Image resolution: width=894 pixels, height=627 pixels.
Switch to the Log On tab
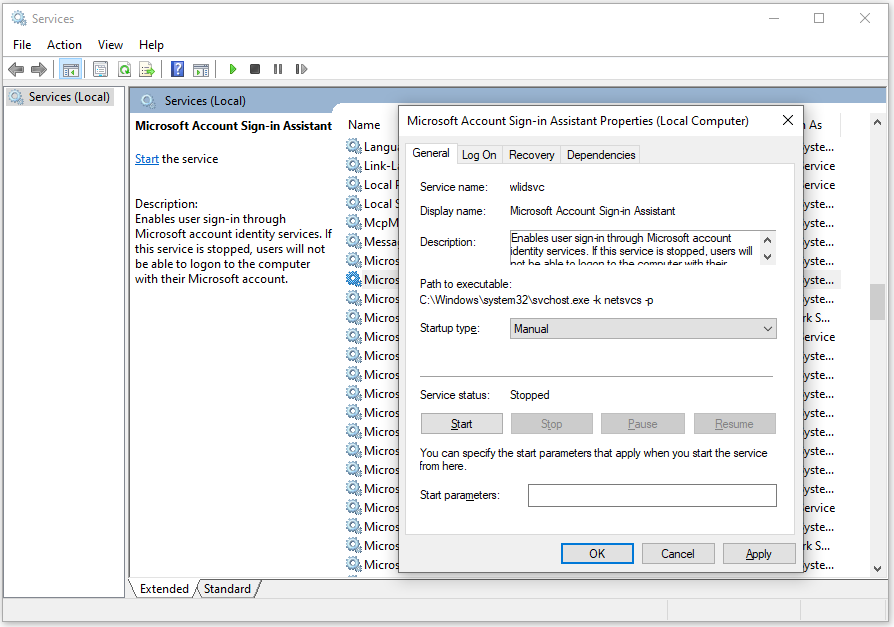(x=479, y=155)
